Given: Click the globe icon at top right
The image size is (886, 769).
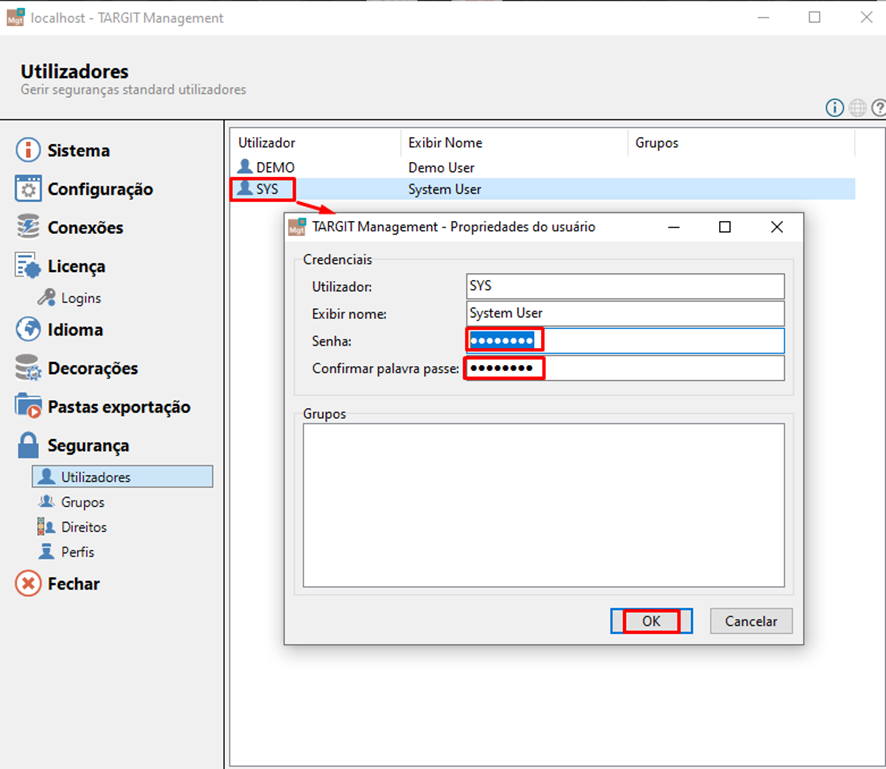Looking at the screenshot, I should point(857,107).
